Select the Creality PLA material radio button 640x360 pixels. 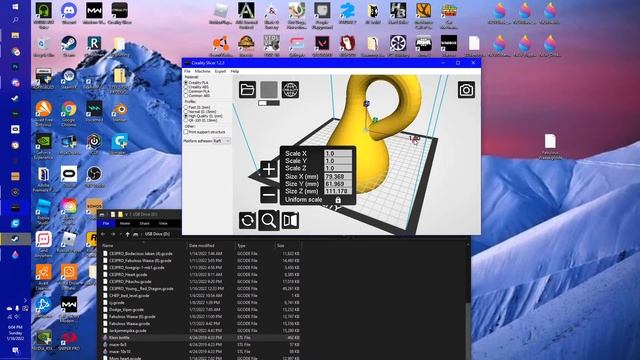(186, 82)
